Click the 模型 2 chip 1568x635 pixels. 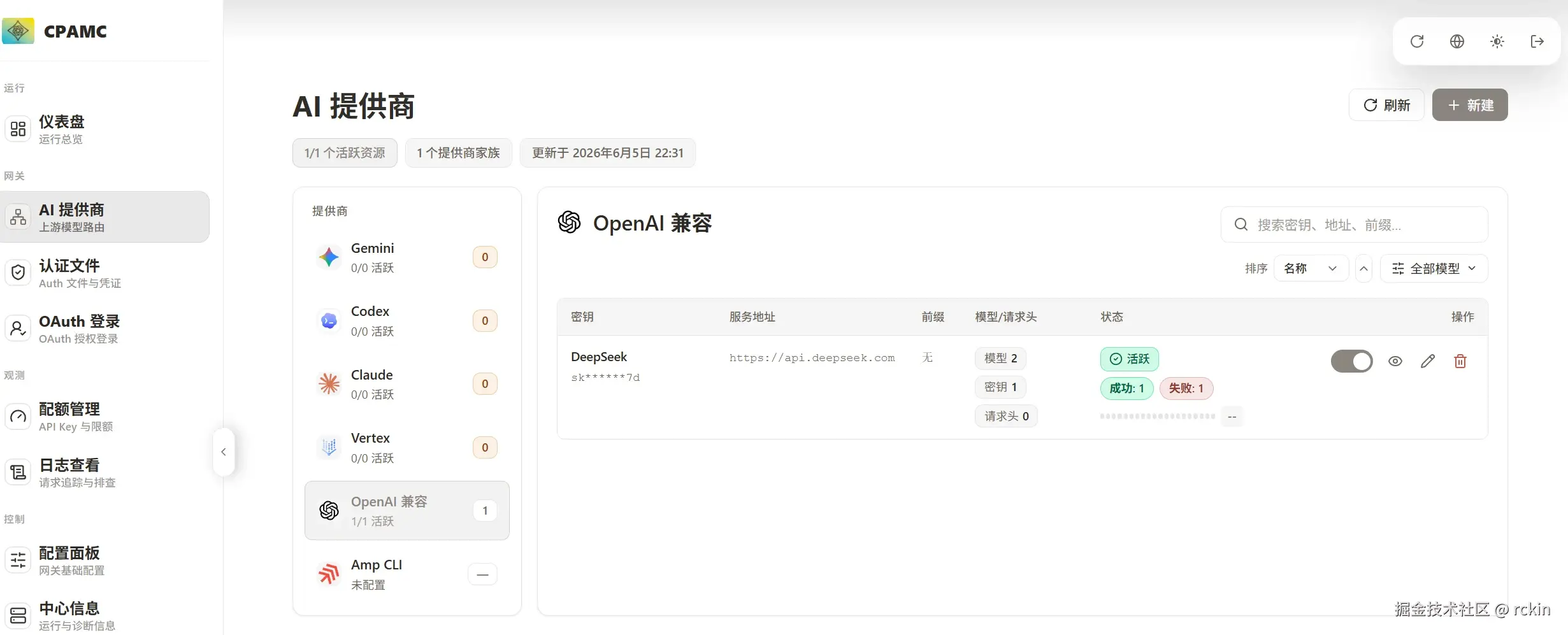(x=1000, y=358)
